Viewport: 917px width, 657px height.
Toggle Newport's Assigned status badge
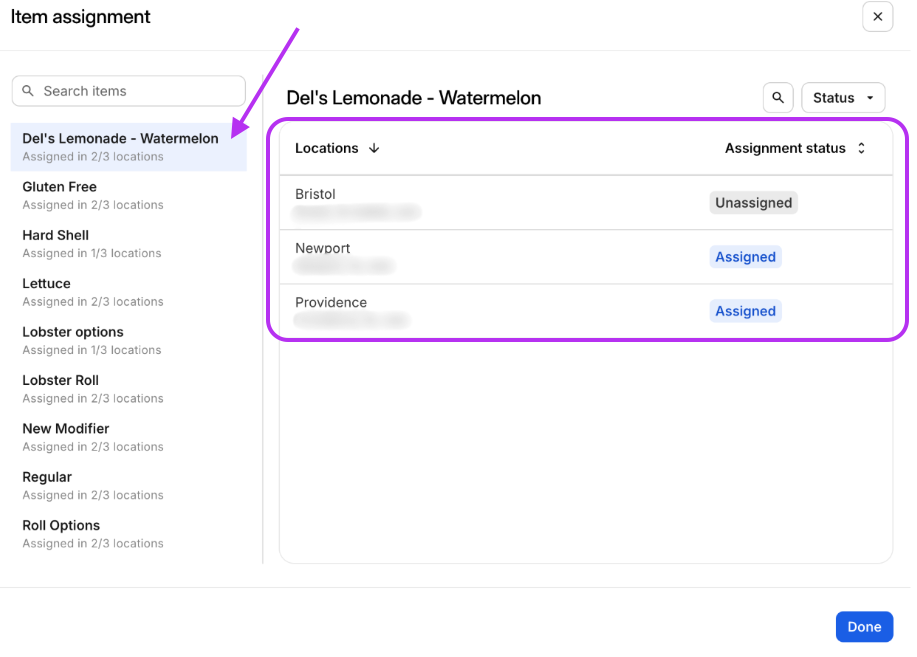click(745, 257)
